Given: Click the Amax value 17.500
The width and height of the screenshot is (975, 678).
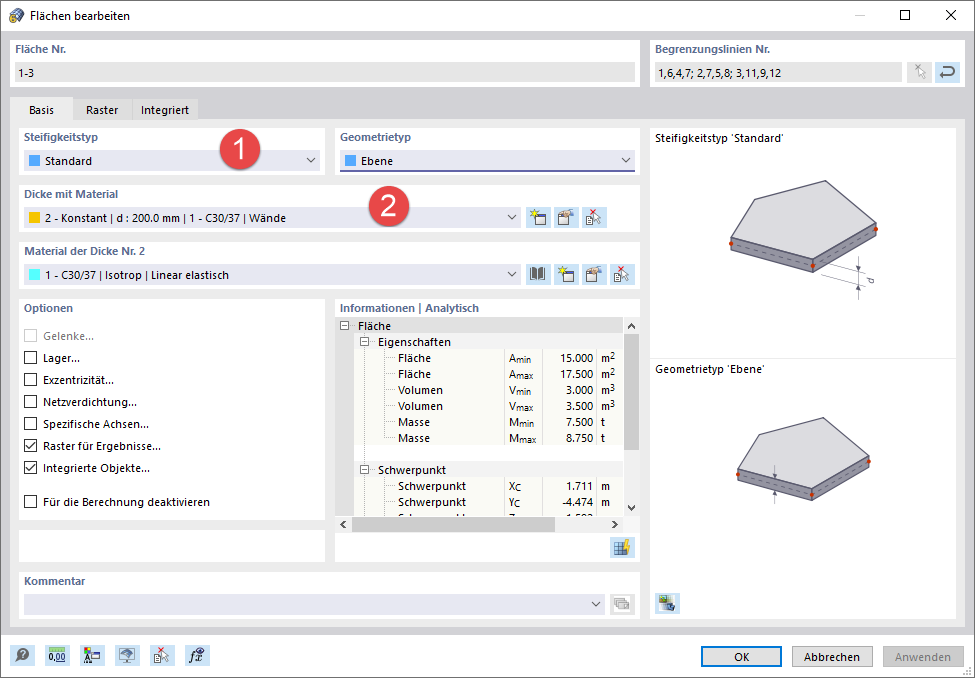Looking at the screenshot, I should tap(576, 374).
